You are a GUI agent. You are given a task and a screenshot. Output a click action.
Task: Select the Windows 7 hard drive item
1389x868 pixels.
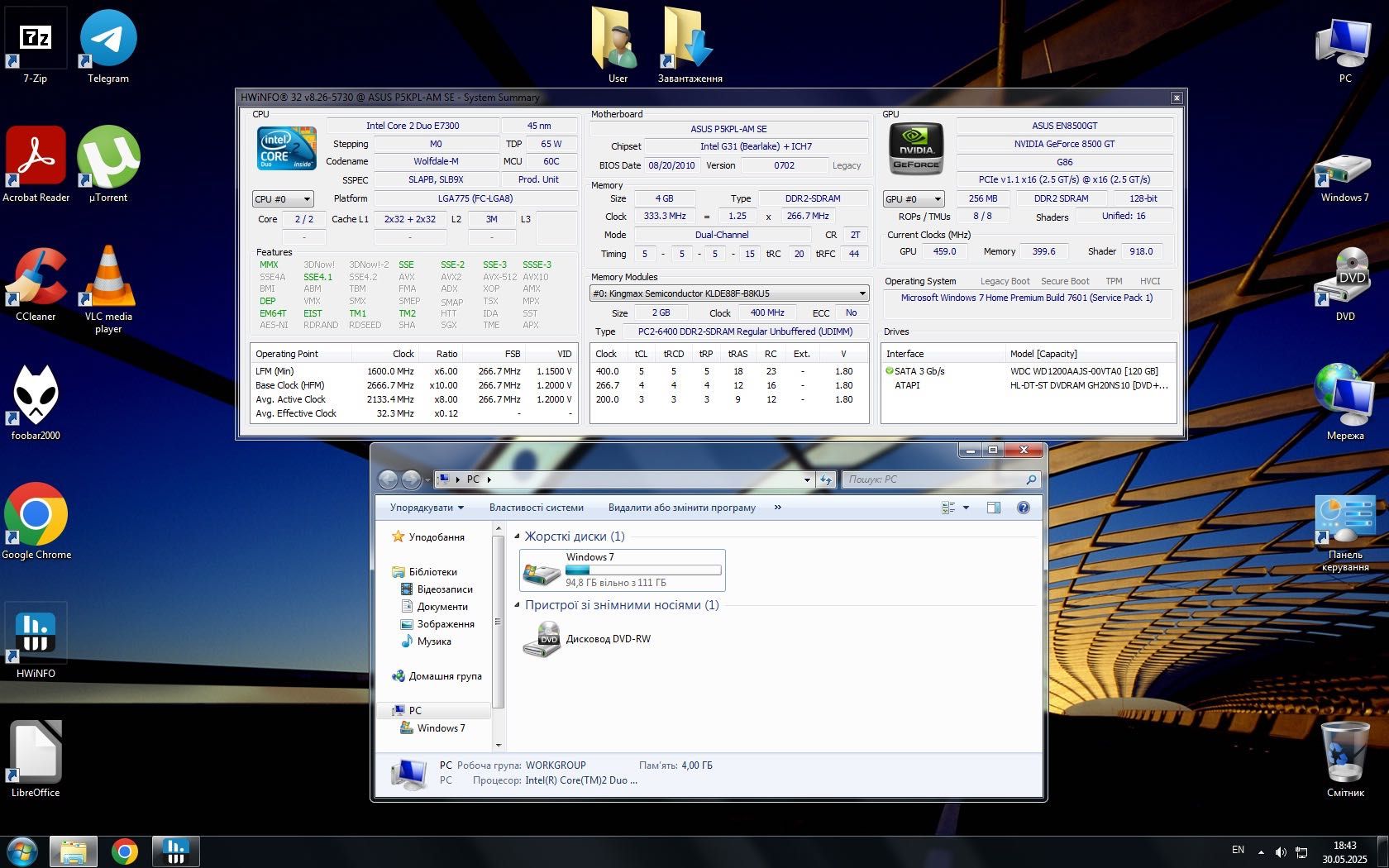pos(623,570)
